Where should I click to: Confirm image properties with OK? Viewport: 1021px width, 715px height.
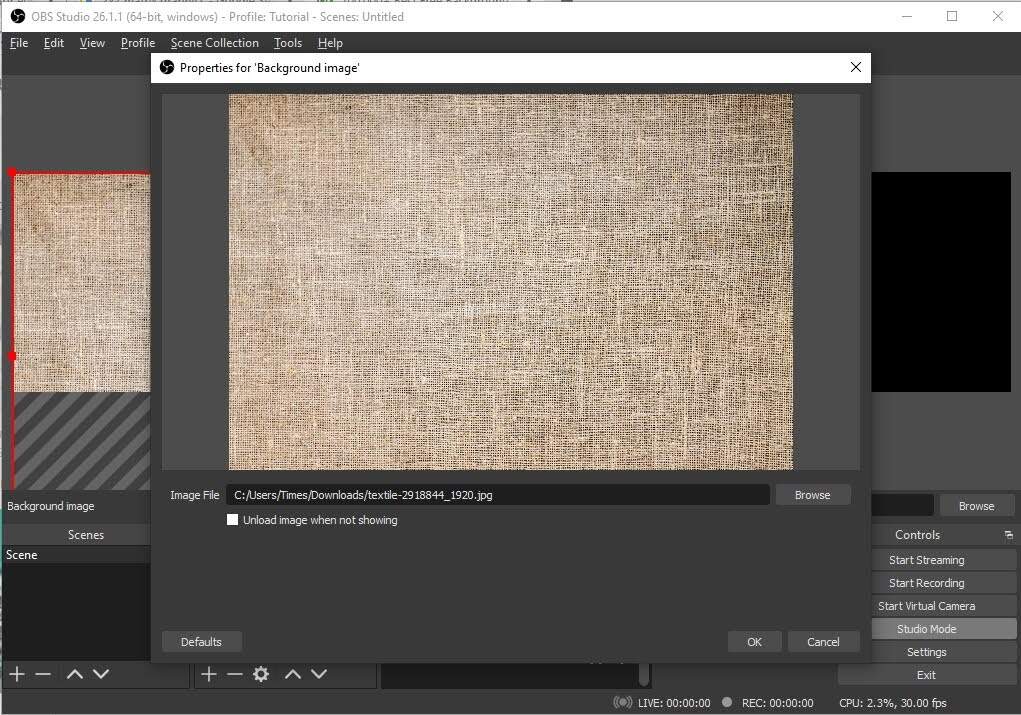tap(754, 641)
